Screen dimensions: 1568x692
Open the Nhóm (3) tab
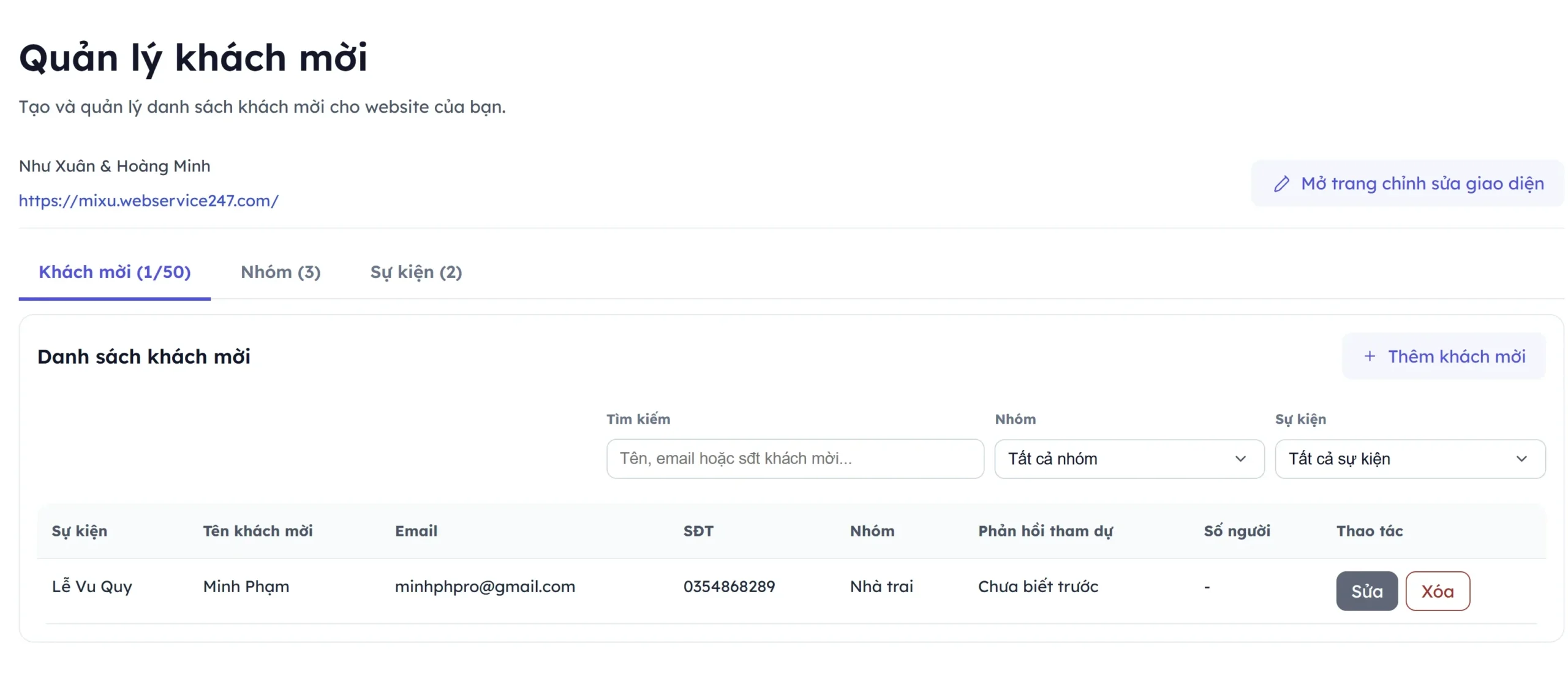coord(281,273)
